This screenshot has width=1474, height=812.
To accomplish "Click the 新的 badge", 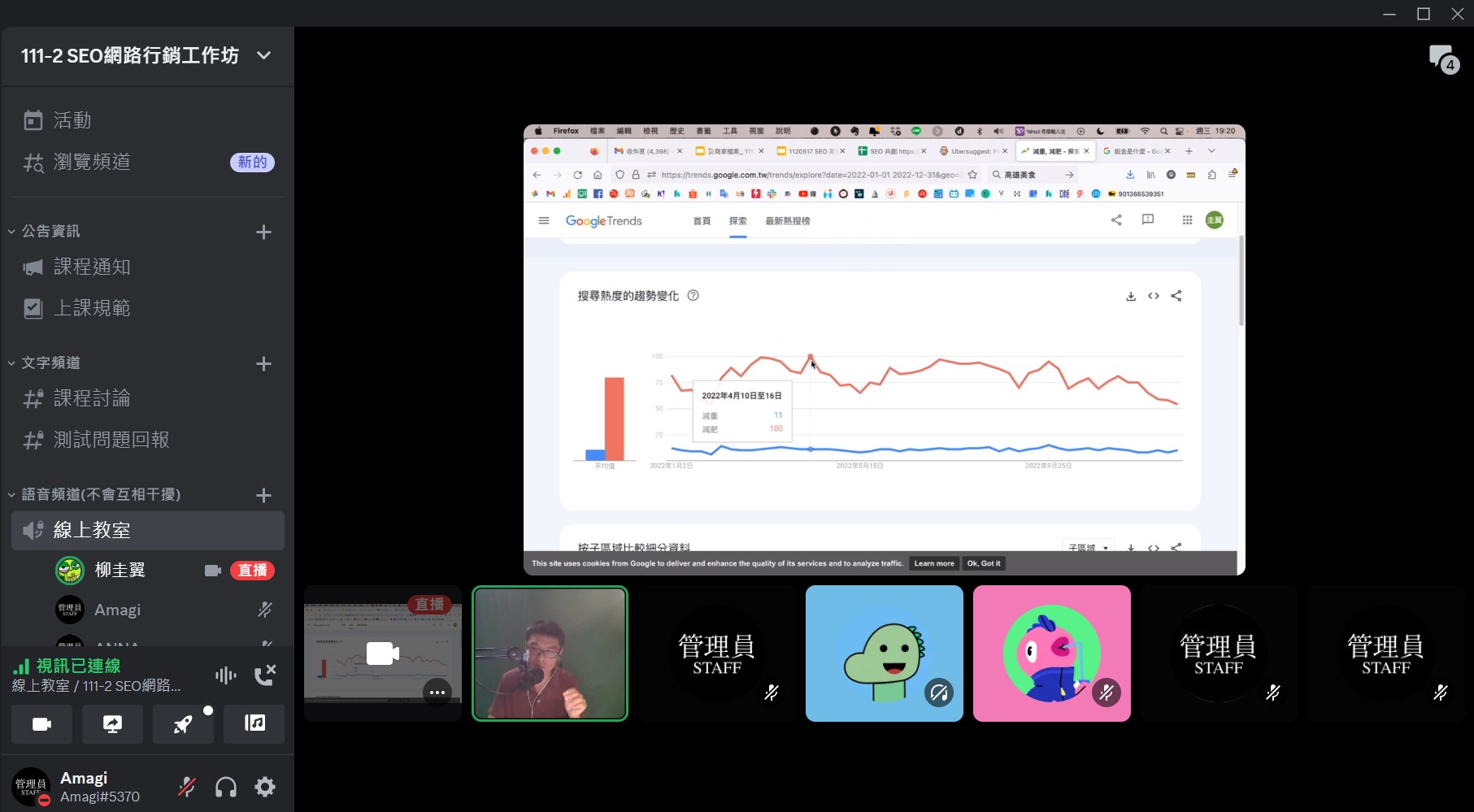I will click(x=252, y=162).
